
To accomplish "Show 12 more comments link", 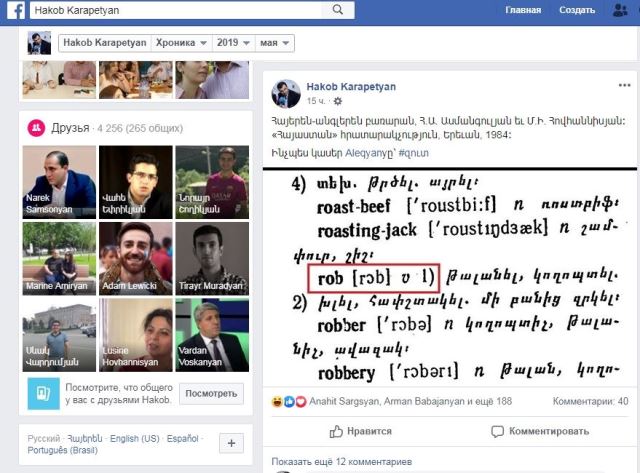I will (x=341, y=462).
